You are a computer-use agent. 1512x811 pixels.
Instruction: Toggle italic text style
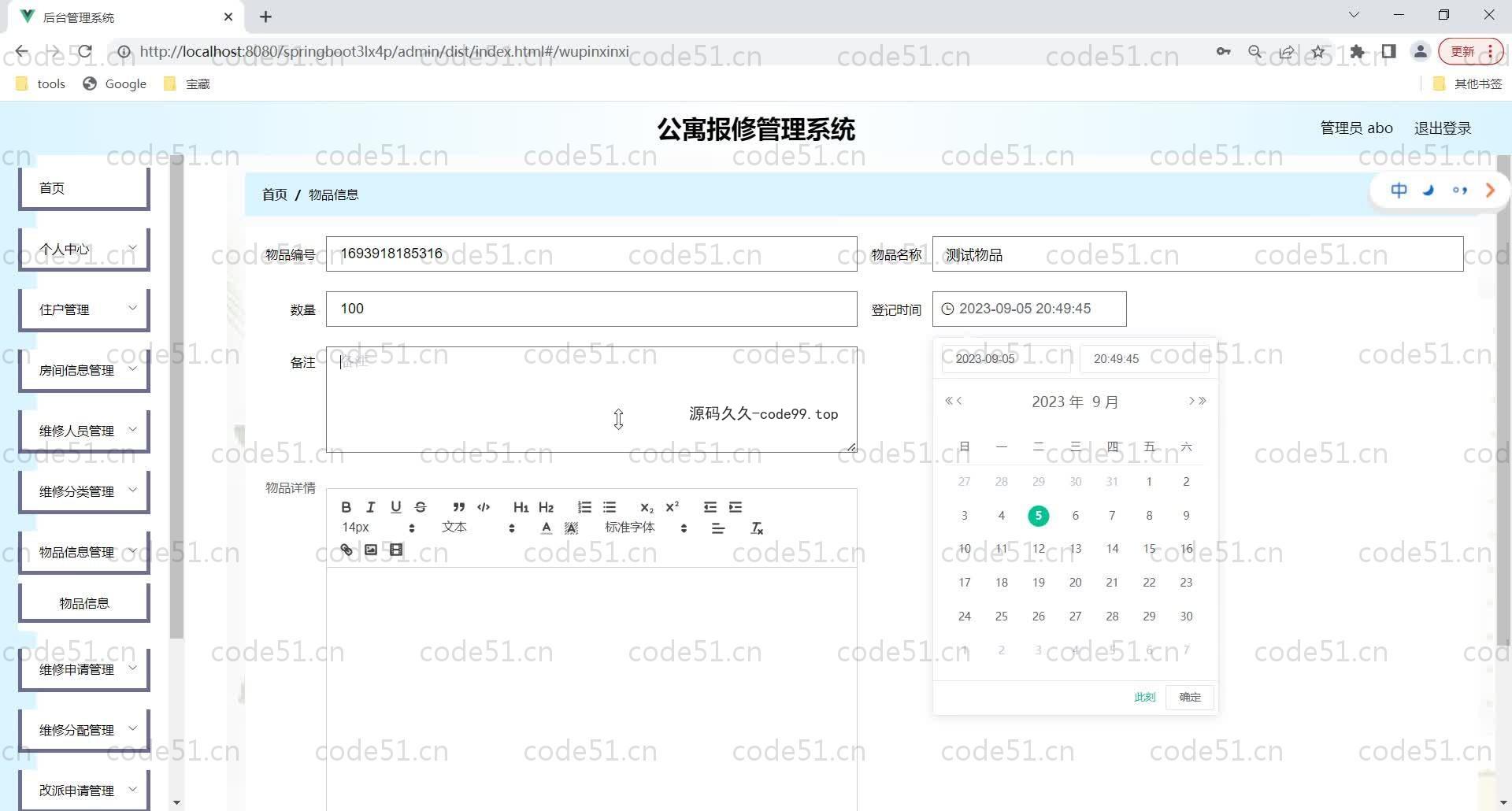370,507
